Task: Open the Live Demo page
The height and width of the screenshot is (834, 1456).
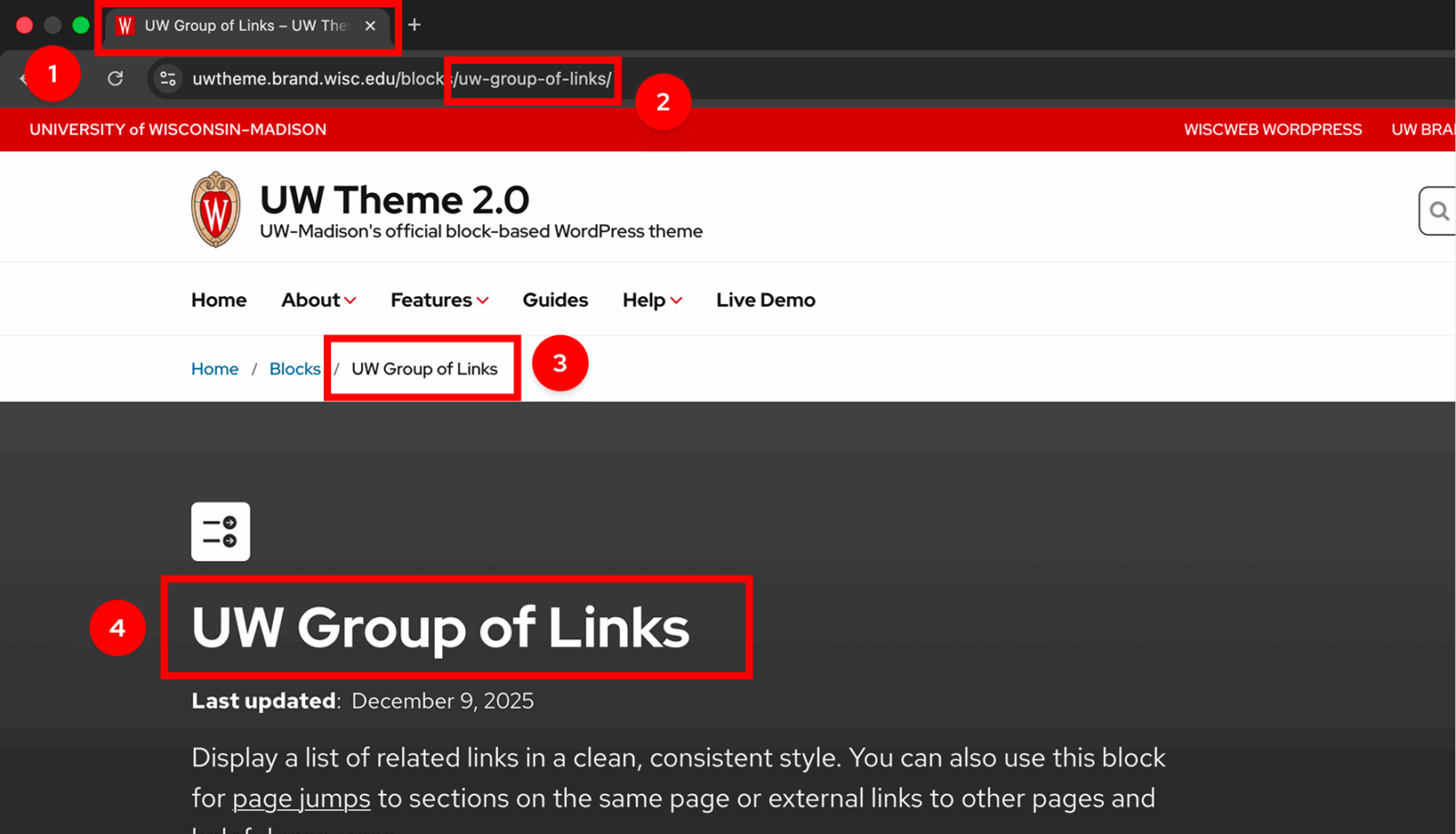Action: coord(765,300)
